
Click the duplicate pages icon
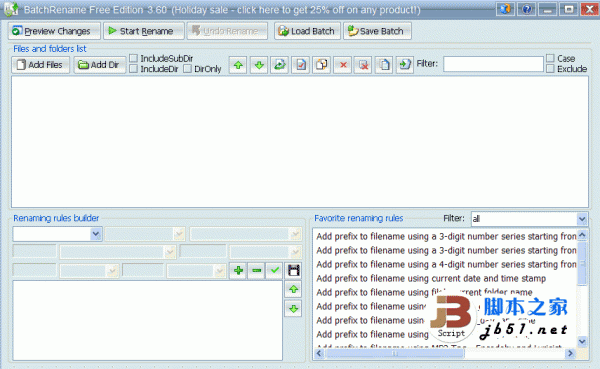(321, 65)
